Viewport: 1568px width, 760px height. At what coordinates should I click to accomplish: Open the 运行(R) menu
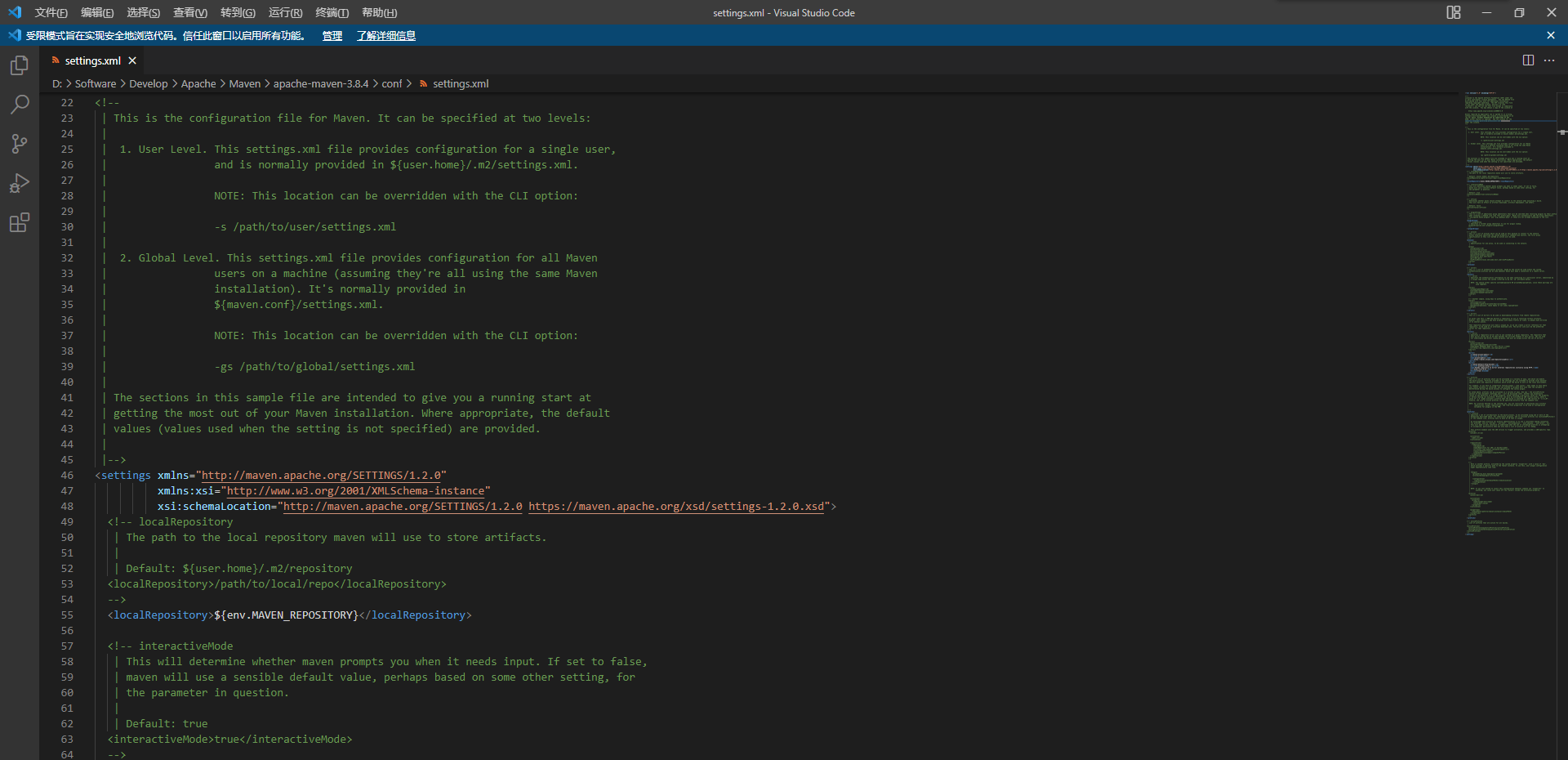(285, 12)
